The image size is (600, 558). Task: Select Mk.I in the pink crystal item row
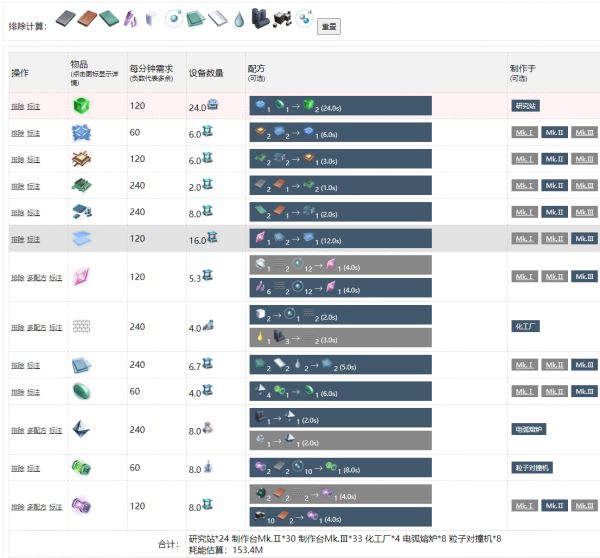(x=524, y=276)
